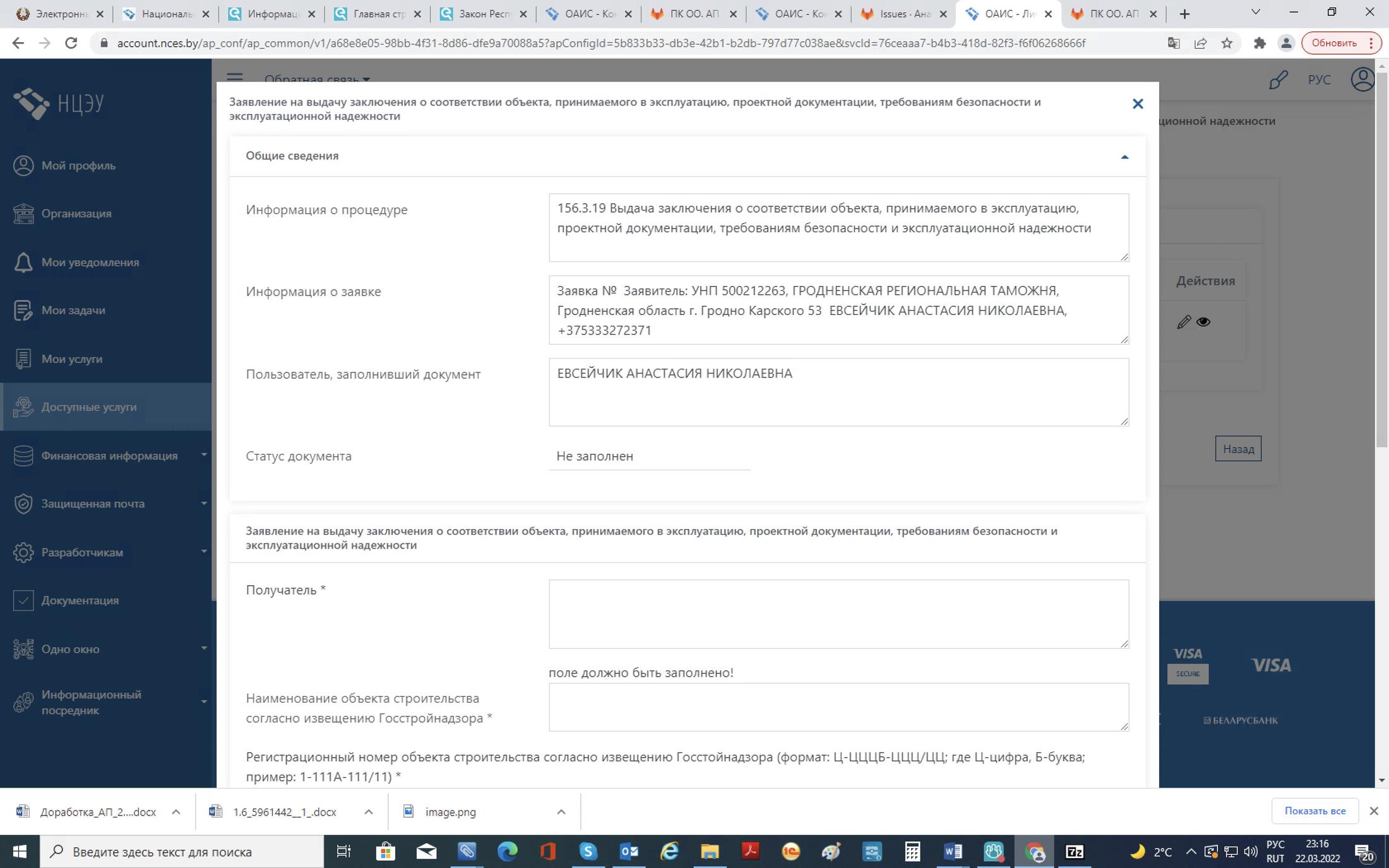Expand Одно окно submenu arrow
The height and width of the screenshot is (868, 1389).
[204, 648]
